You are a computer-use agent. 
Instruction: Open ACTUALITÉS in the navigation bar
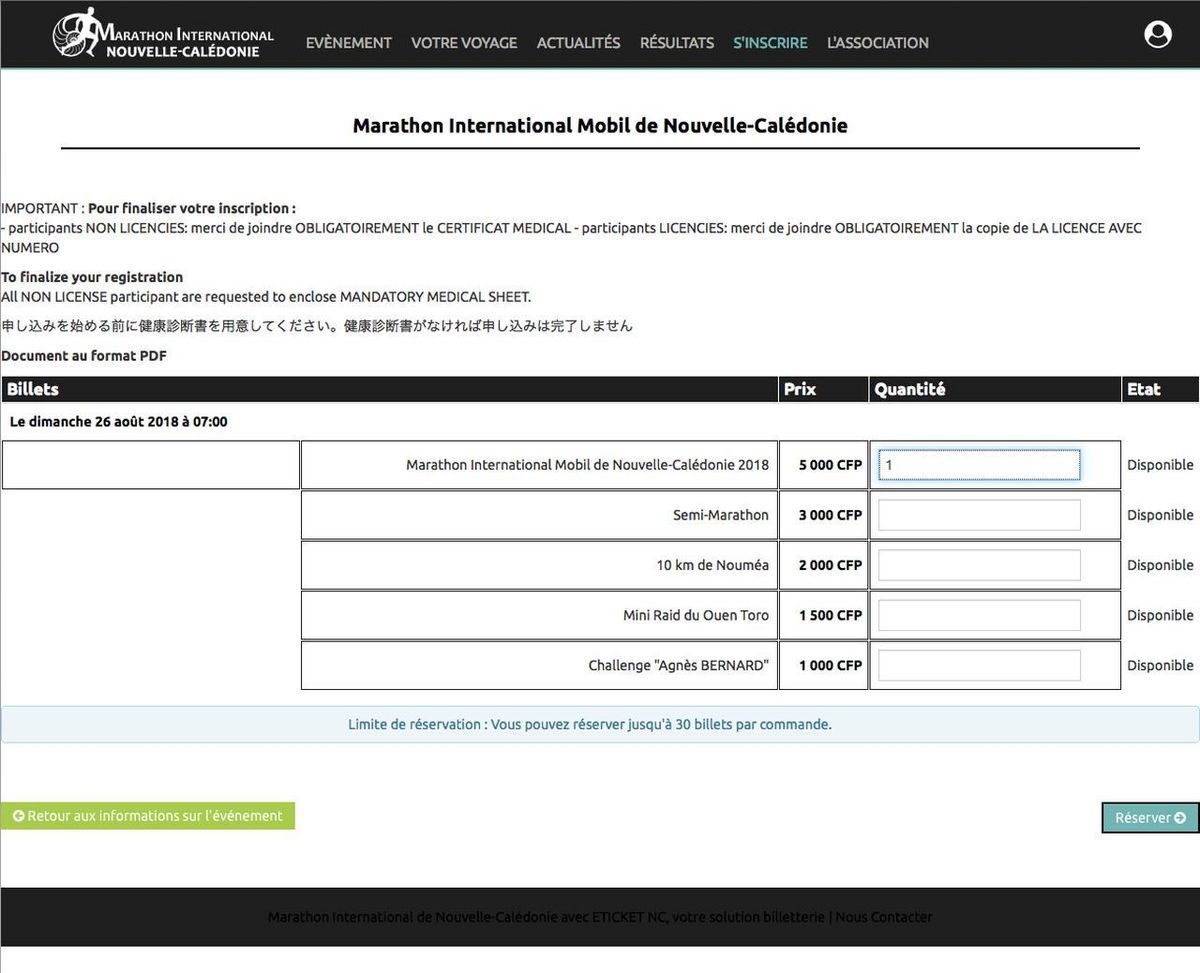click(x=578, y=43)
